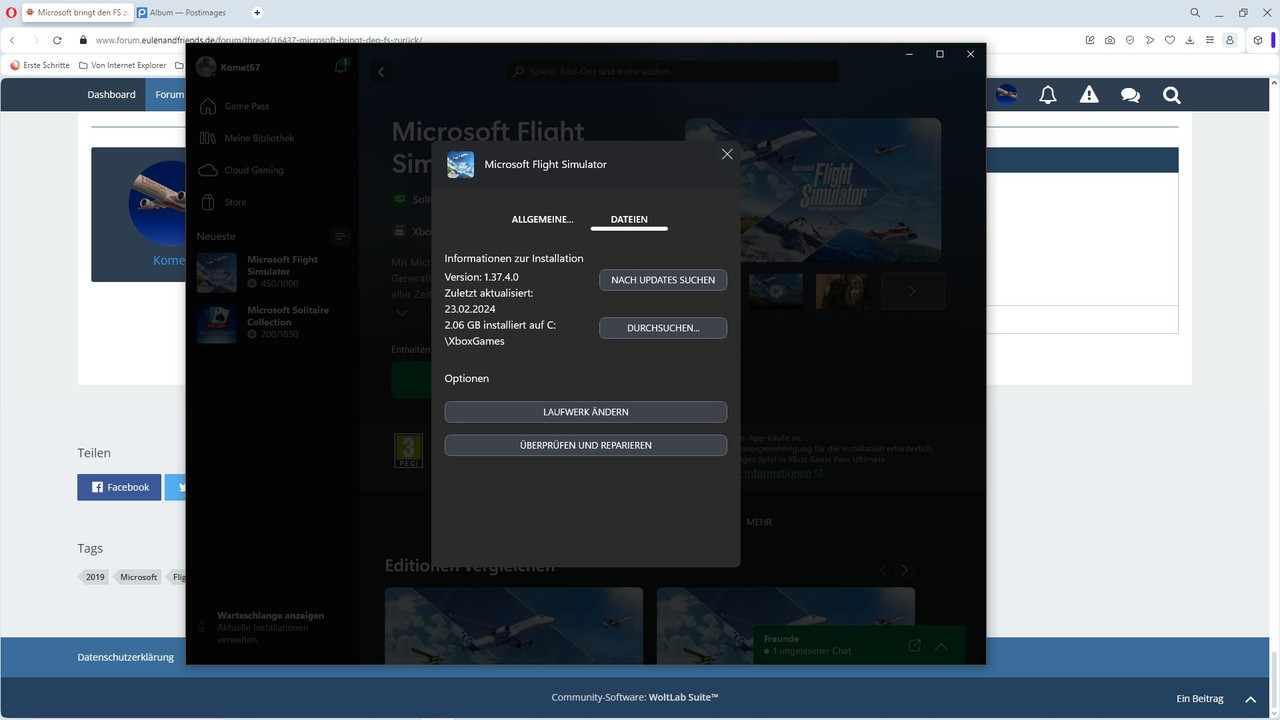Click '2.06 GB installiert auf C:' text
The image size is (1280, 720).
(500, 325)
